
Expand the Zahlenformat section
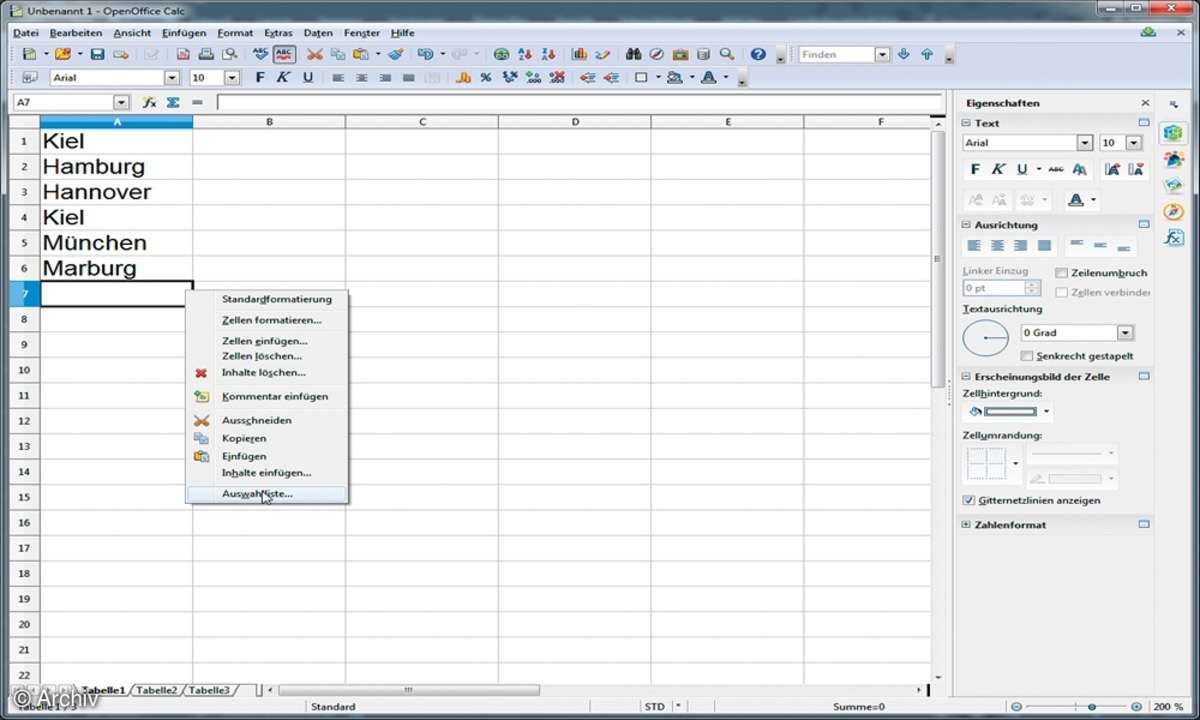click(966, 524)
